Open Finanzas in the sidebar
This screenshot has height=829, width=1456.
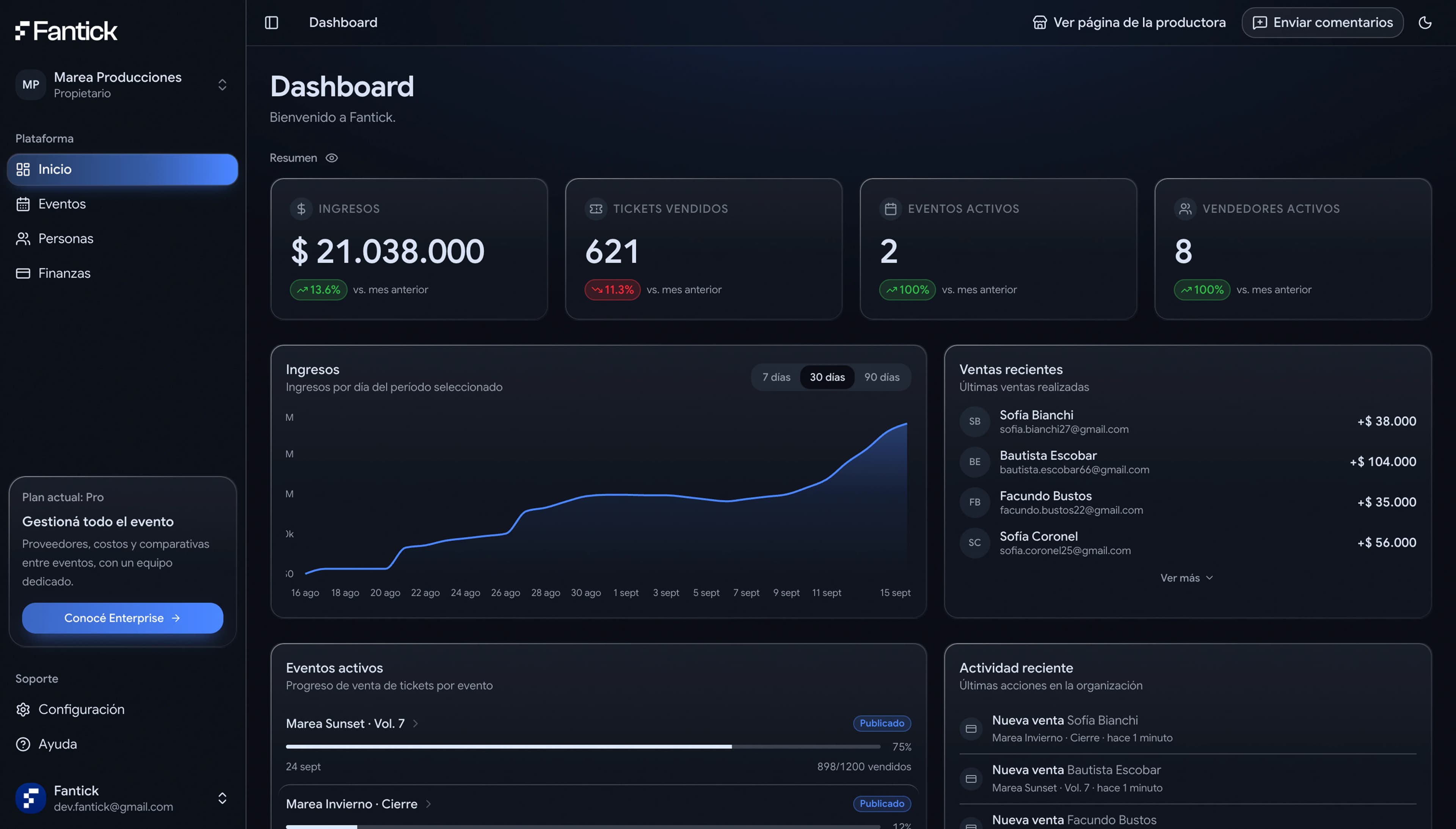coord(122,274)
